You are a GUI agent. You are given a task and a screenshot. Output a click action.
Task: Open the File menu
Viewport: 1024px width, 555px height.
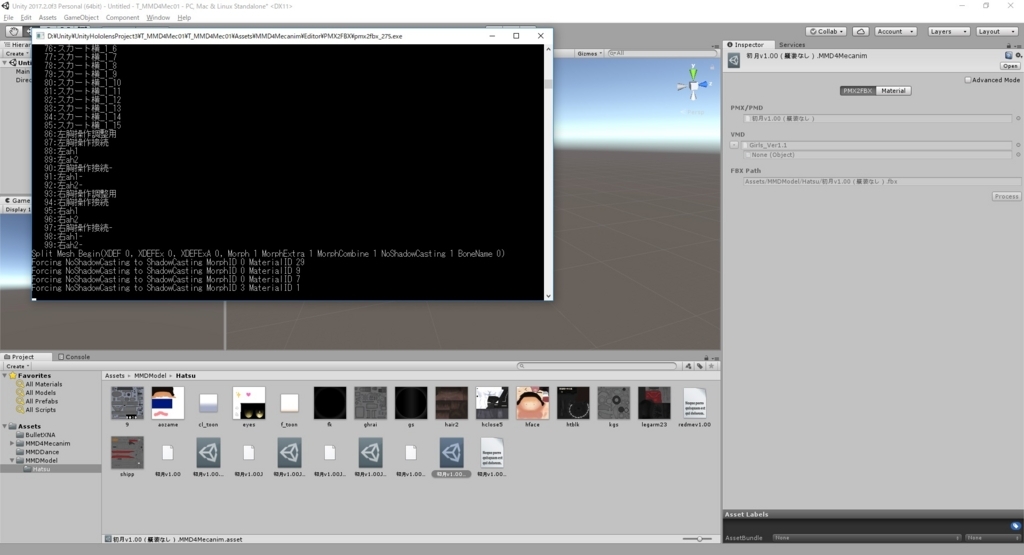pyautogui.click(x=8, y=18)
